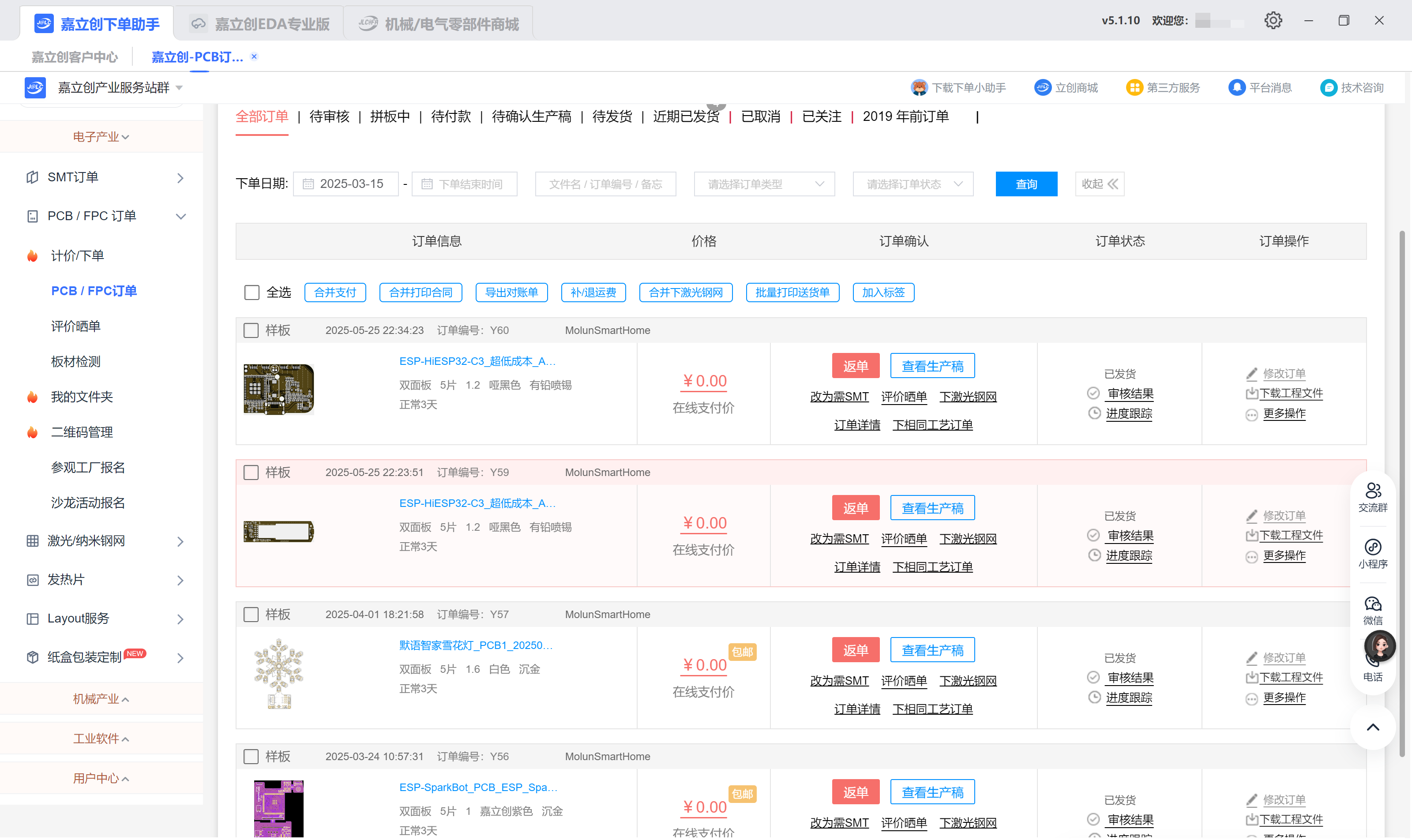Open 平台消息 notification bell
This screenshot has height=840, width=1412.
pos(1236,87)
